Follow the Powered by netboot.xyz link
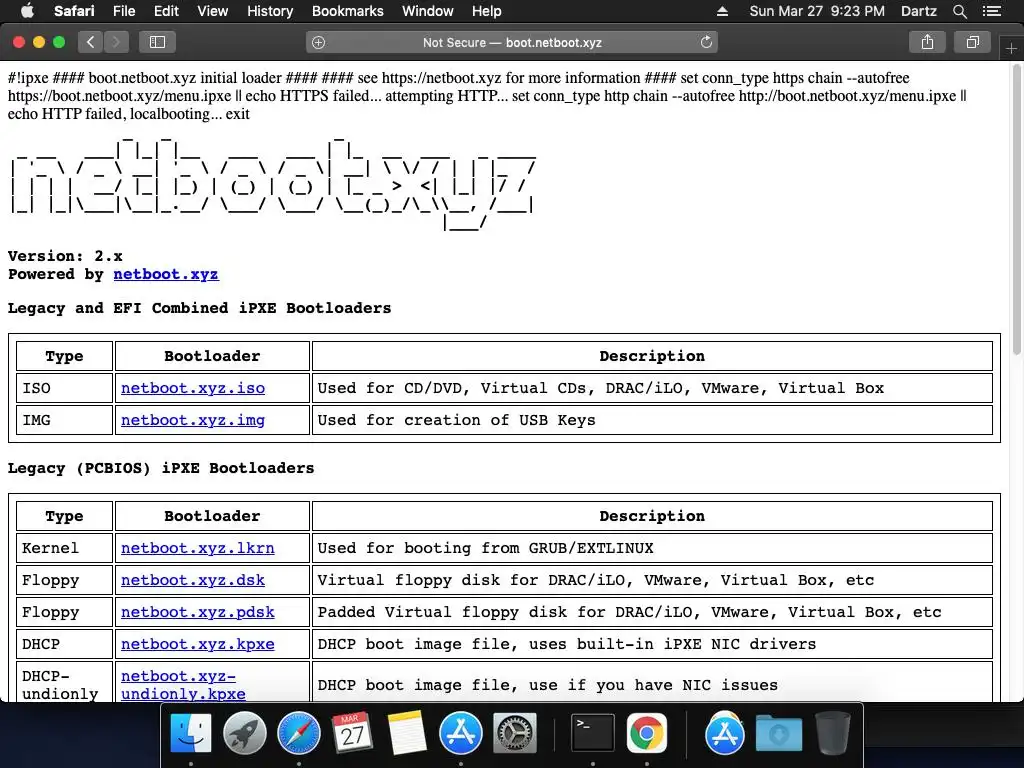The image size is (1024, 768). point(166,274)
